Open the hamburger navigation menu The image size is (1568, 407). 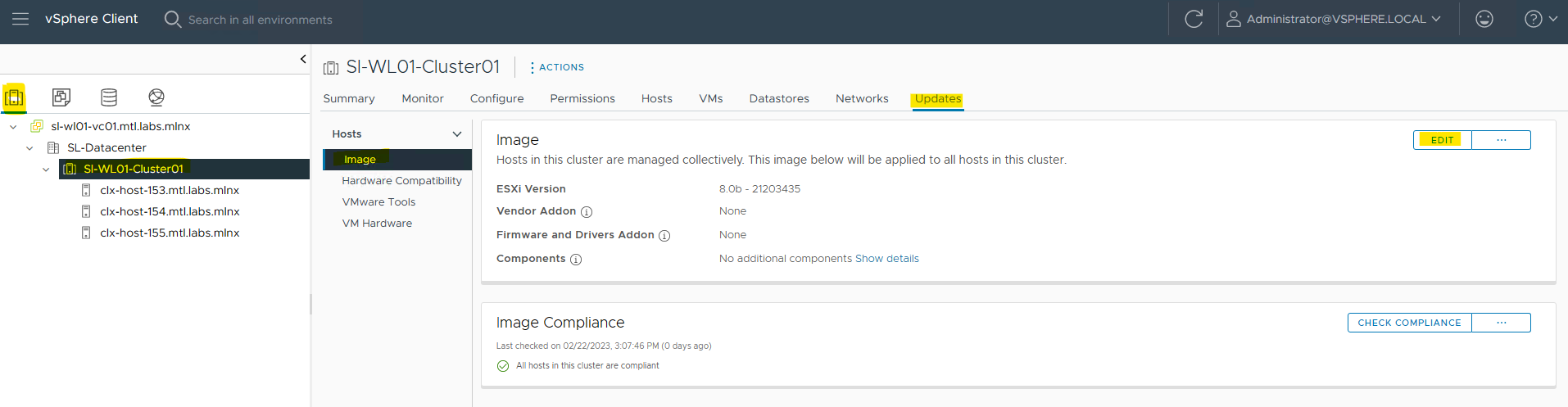[x=20, y=19]
